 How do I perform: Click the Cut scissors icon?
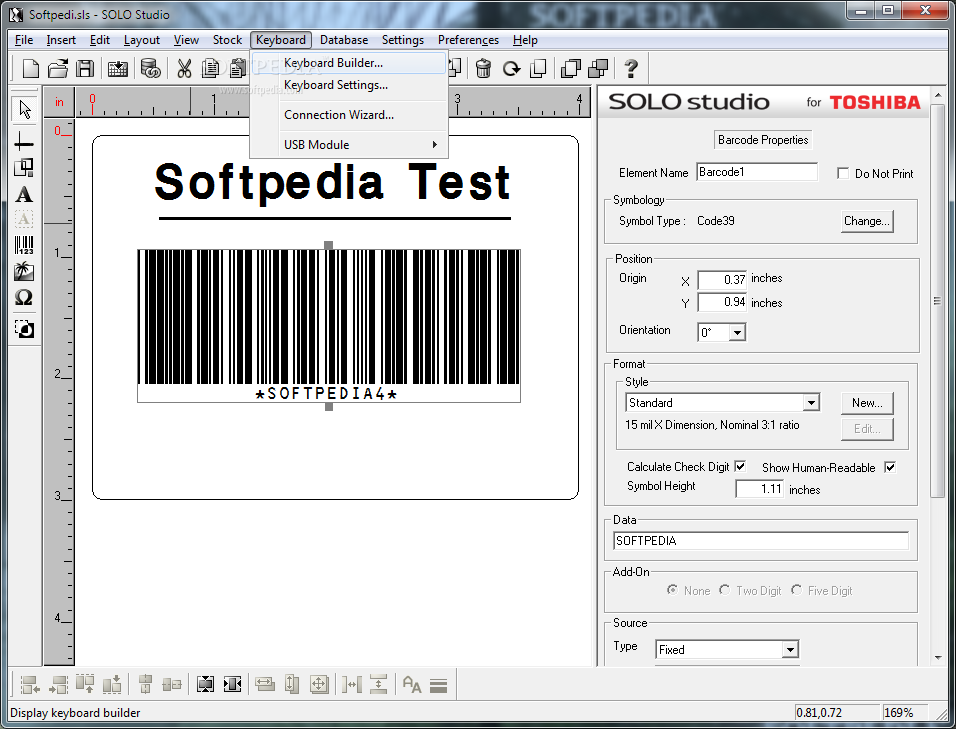click(x=184, y=68)
